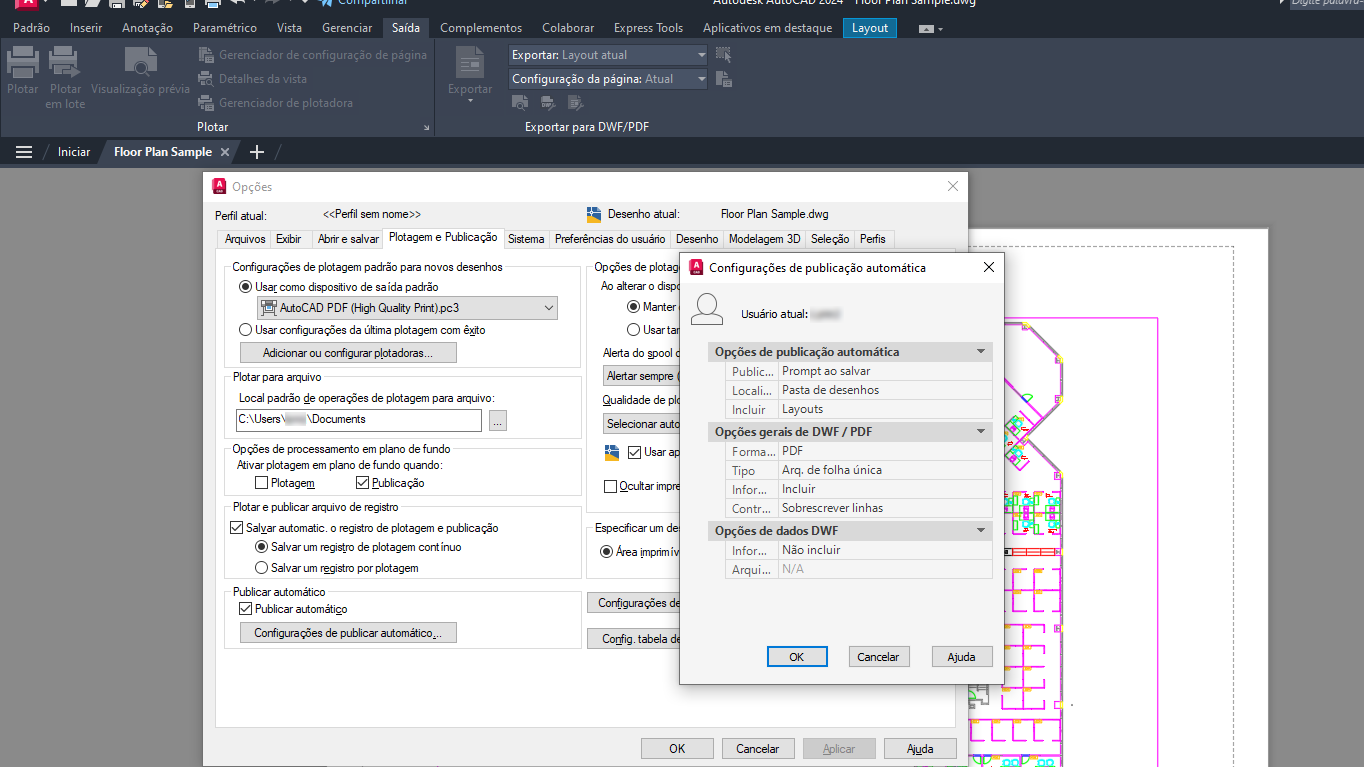Click Configurações de publicar automático button
Image resolution: width=1364 pixels, height=767 pixels.
(348, 633)
